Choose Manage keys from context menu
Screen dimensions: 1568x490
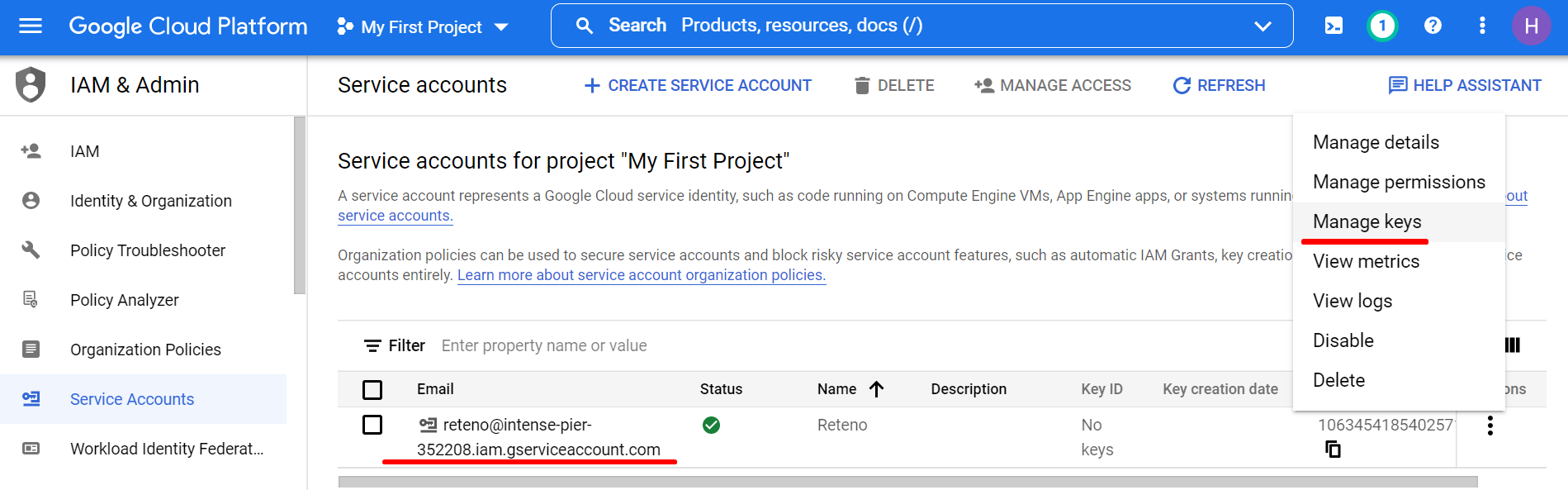point(1367,221)
